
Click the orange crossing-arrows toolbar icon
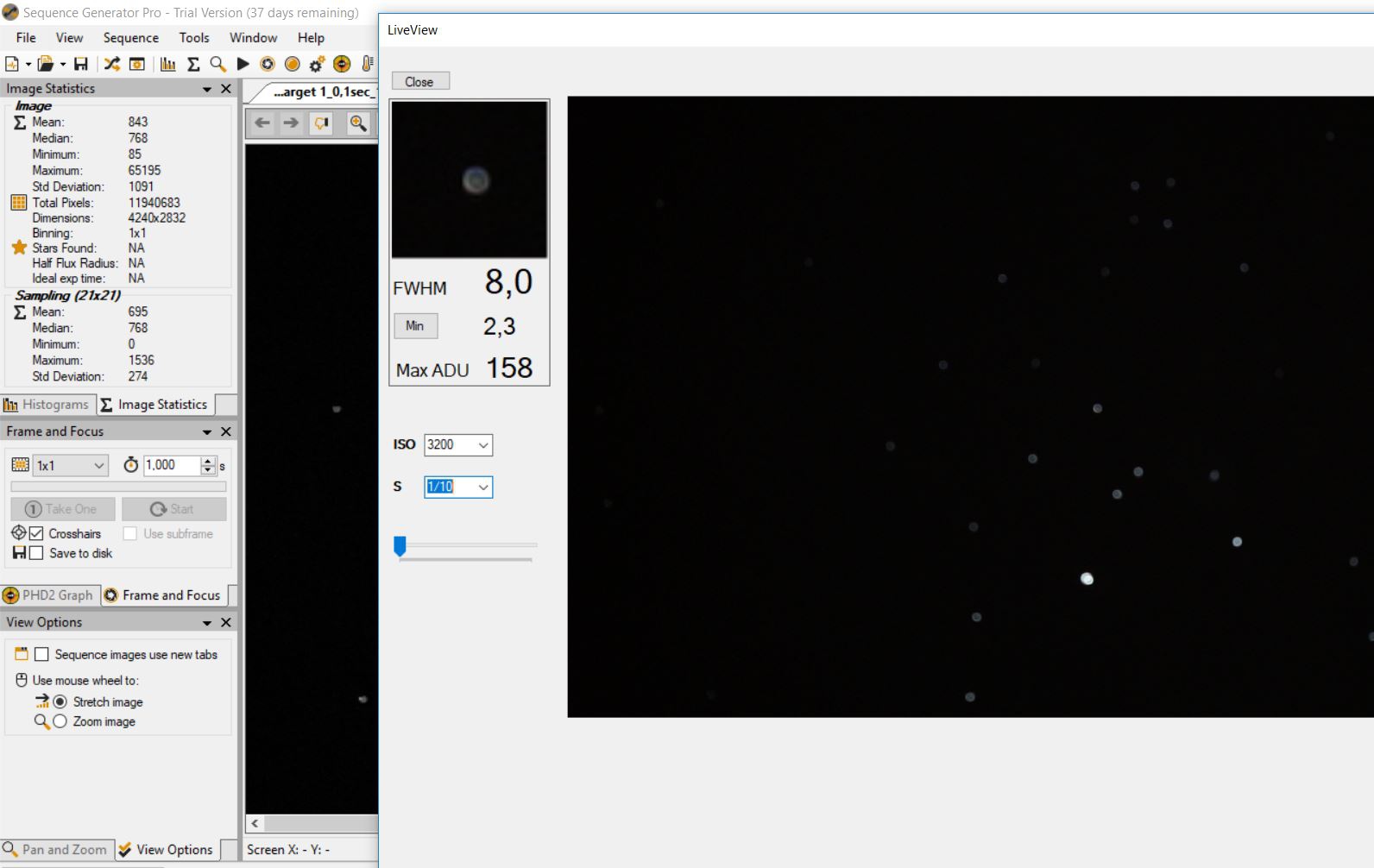point(112,64)
